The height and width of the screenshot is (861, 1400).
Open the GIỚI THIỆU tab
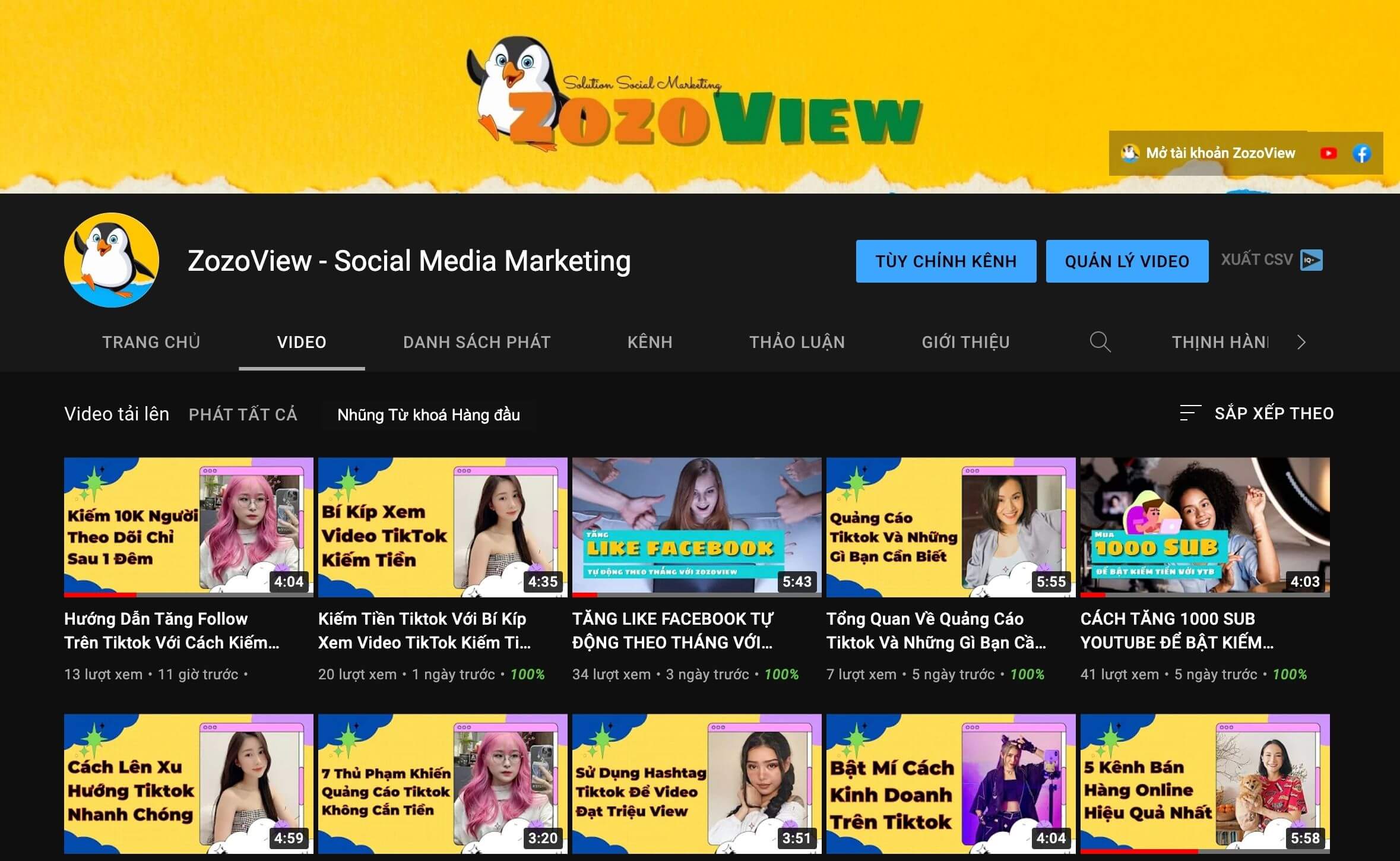[x=965, y=342]
